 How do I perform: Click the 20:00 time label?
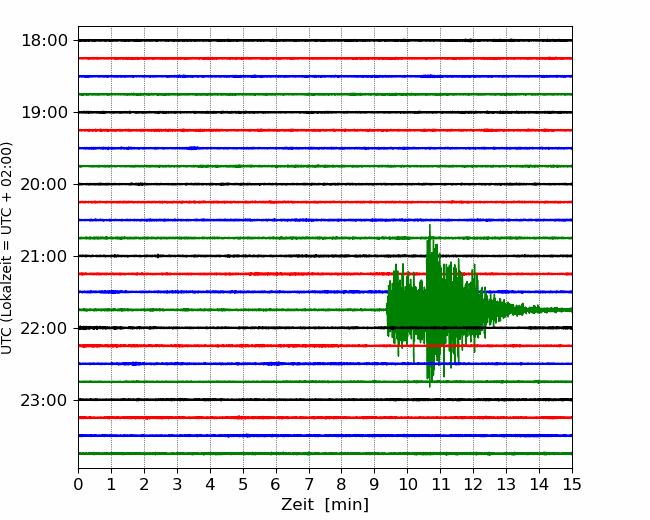point(44,184)
